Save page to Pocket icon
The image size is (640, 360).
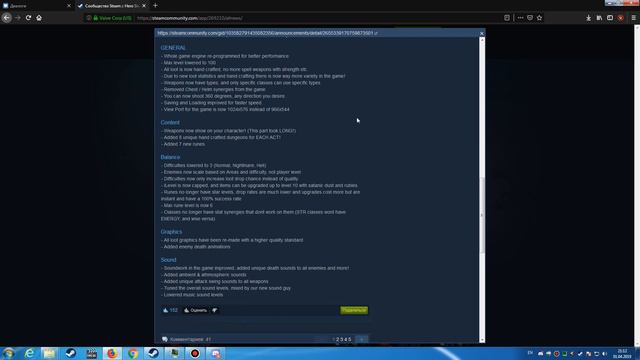tap(530, 18)
